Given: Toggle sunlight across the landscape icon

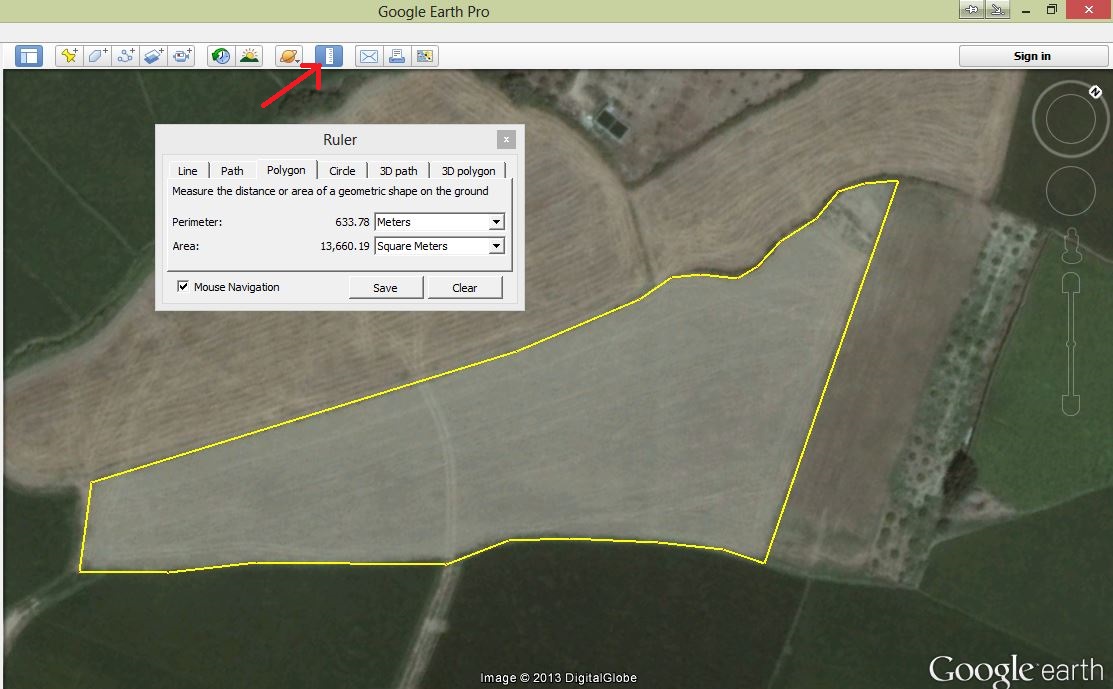Looking at the screenshot, I should coord(248,56).
